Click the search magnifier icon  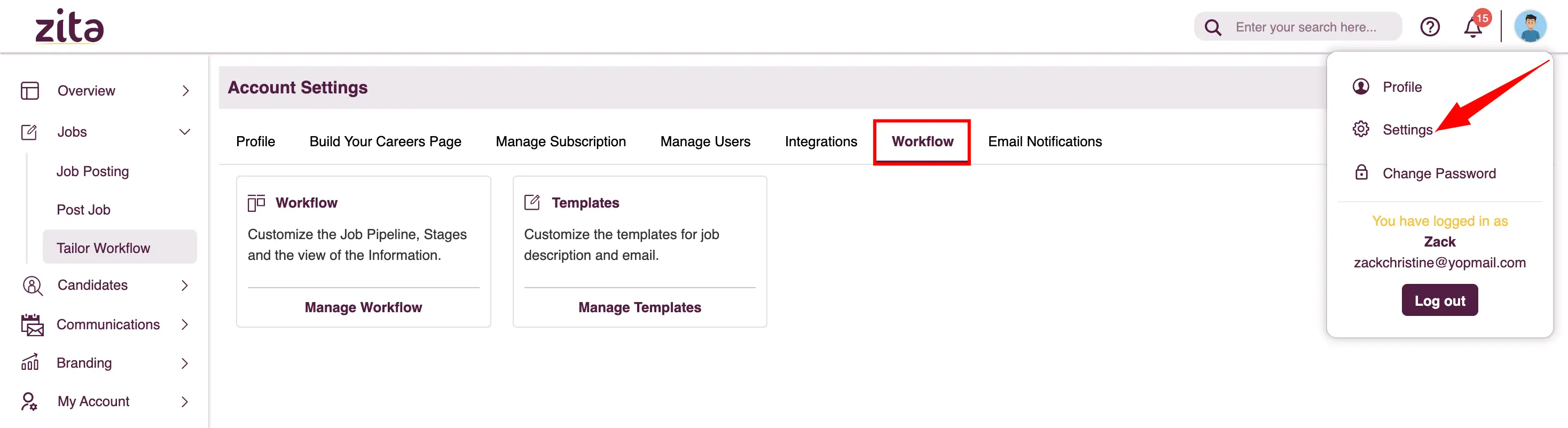coord(1212,27)
